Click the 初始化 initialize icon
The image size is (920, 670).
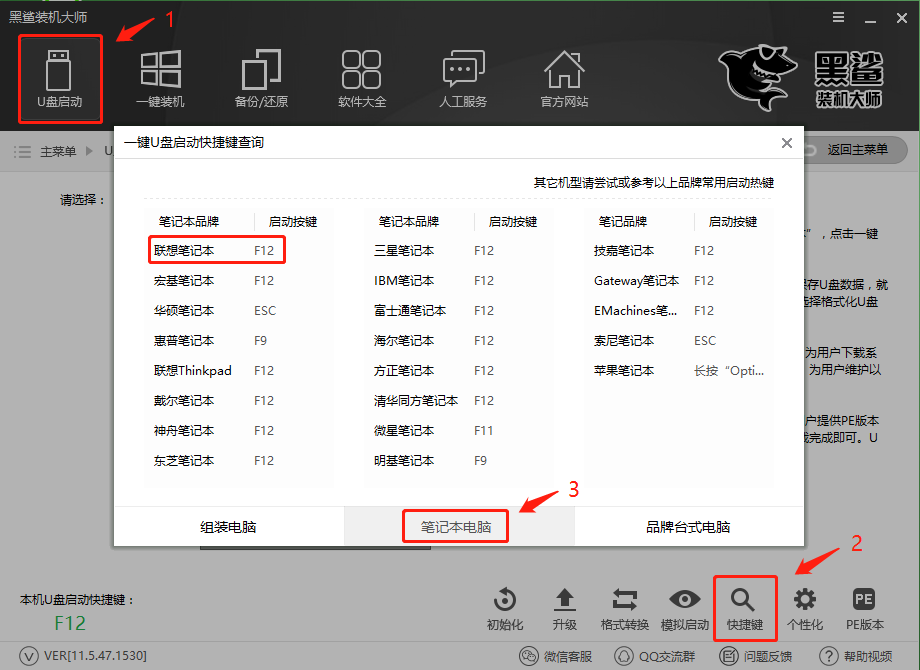pyautogui.click(x=504, y=608)
